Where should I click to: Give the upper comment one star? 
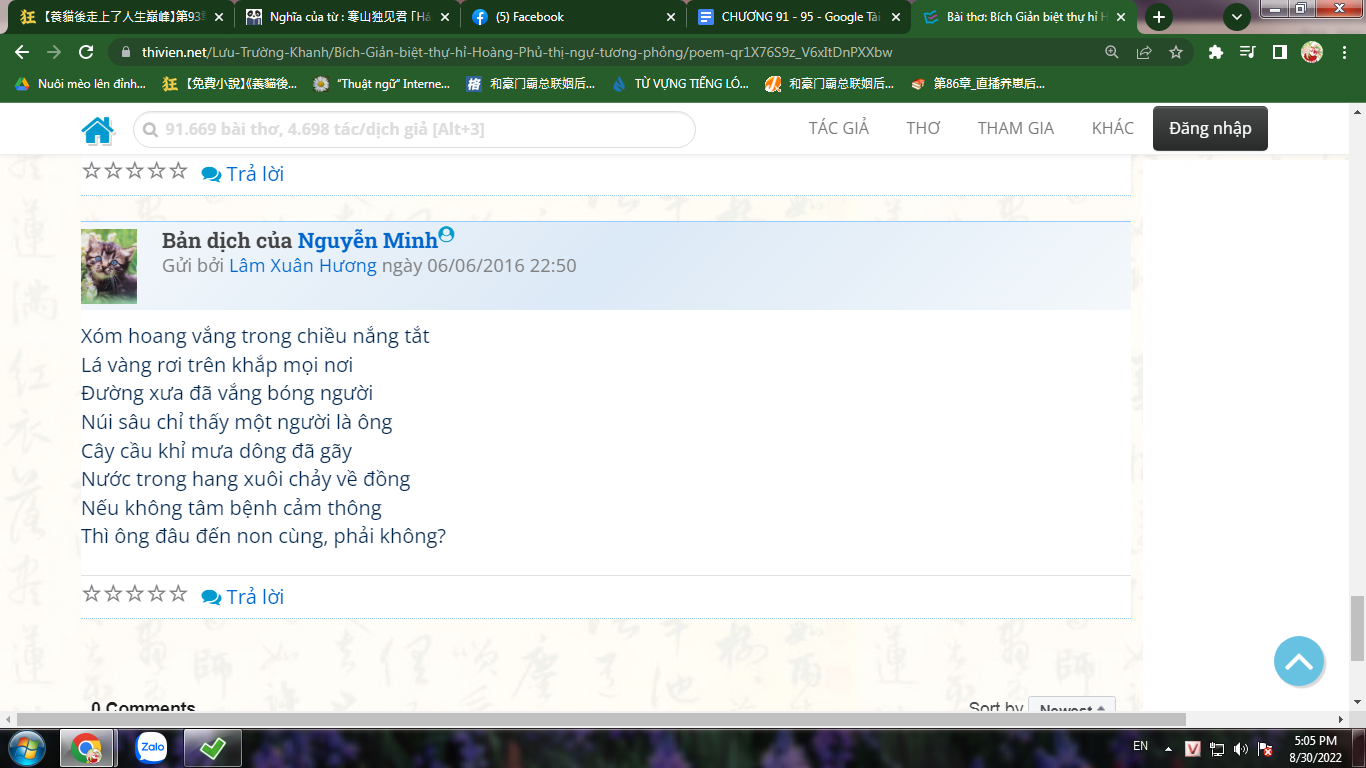(91, 171)
